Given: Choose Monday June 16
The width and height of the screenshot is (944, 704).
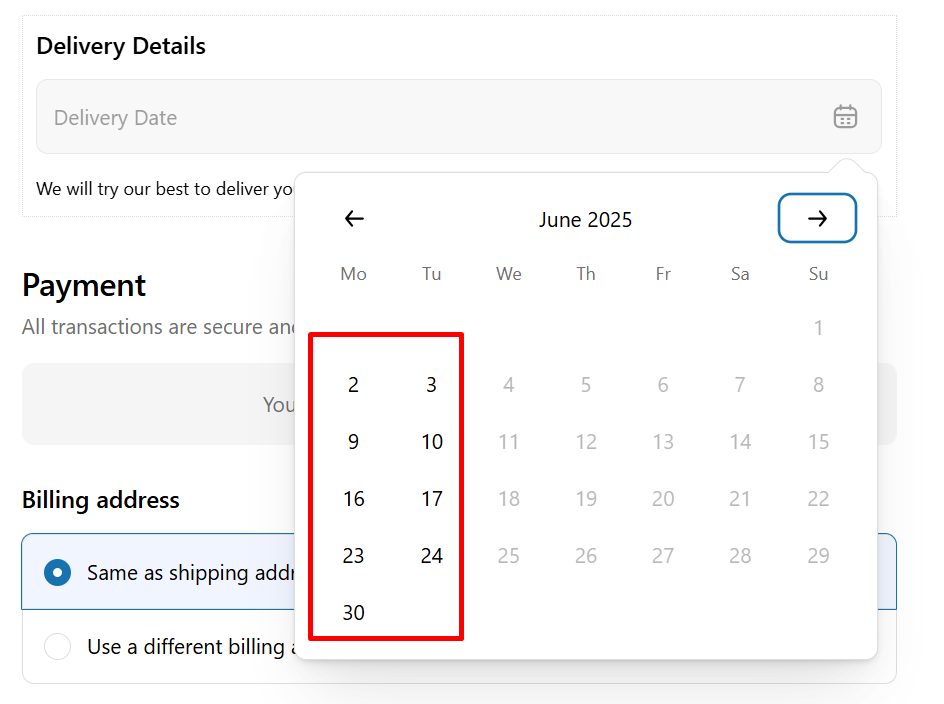Looking at the screenshot, I should [353, 499].
